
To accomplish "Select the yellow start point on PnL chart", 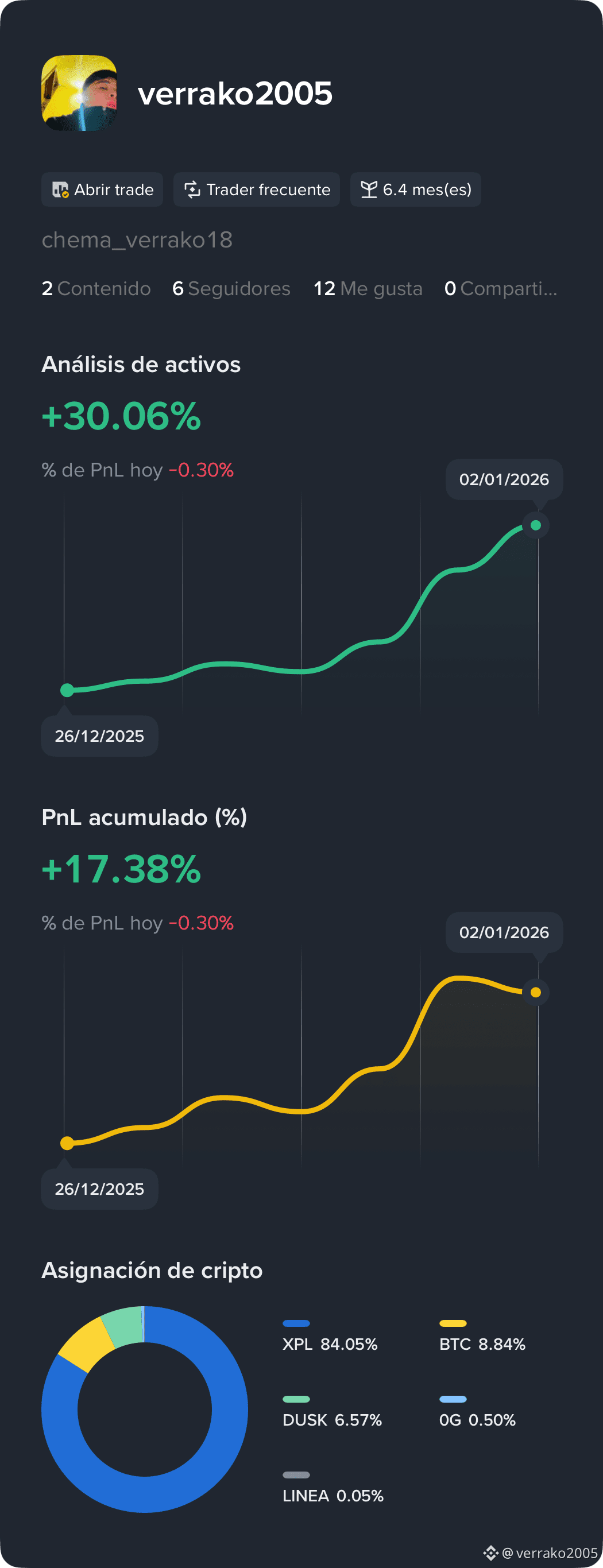I will tap(68, 1143).
